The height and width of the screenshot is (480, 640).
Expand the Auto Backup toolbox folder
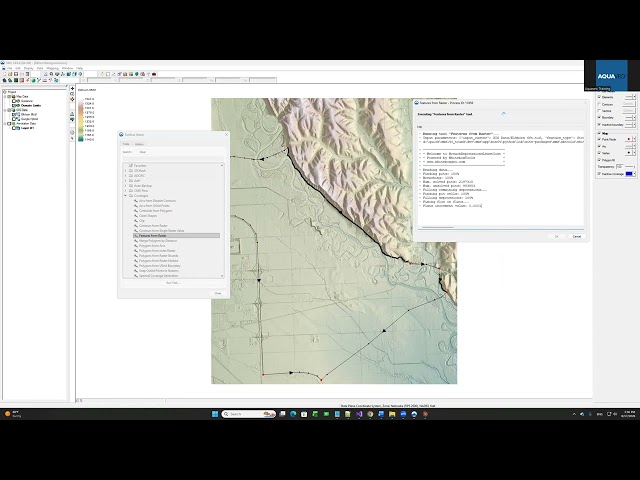tap(126, 186)
